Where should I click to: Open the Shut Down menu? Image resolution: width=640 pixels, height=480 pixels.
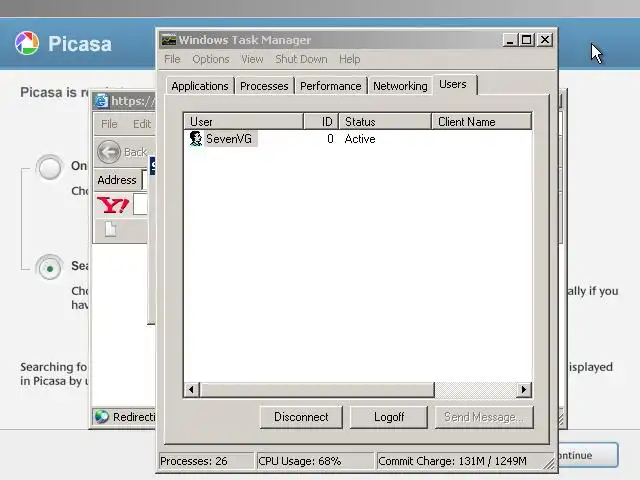coord(301,59)
